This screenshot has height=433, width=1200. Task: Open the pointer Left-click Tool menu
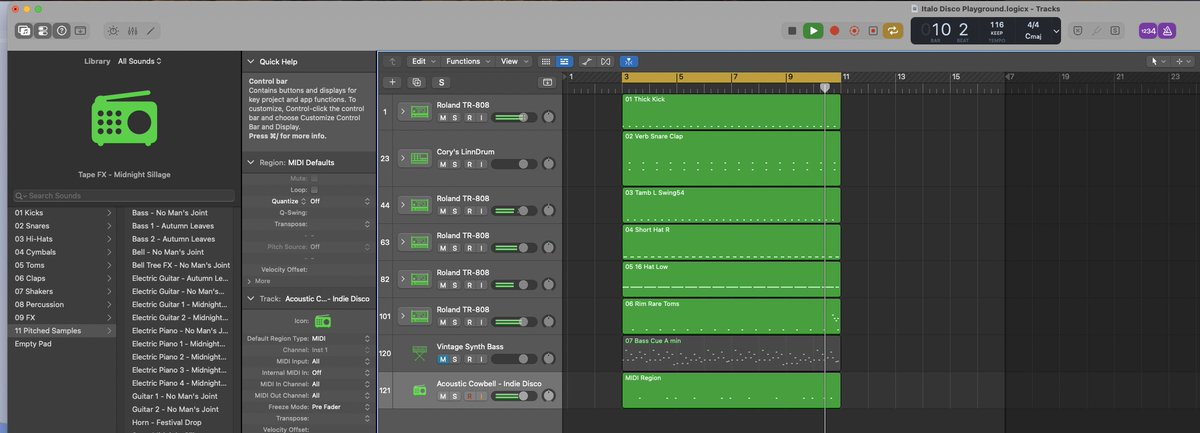tap(1158, 61)
